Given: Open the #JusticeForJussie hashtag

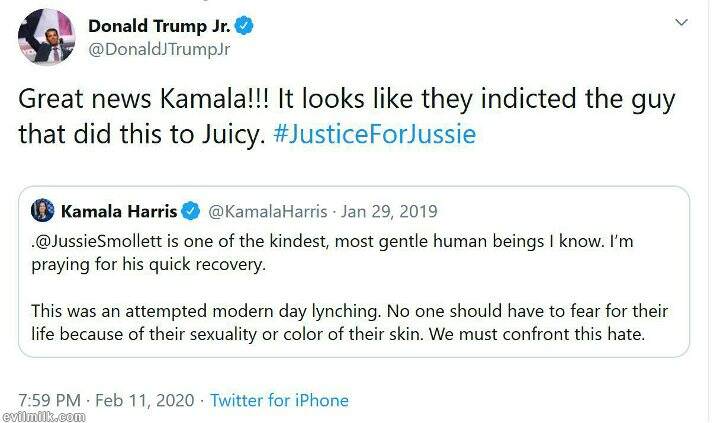Looking at the screenshot, I should [375, 135].
